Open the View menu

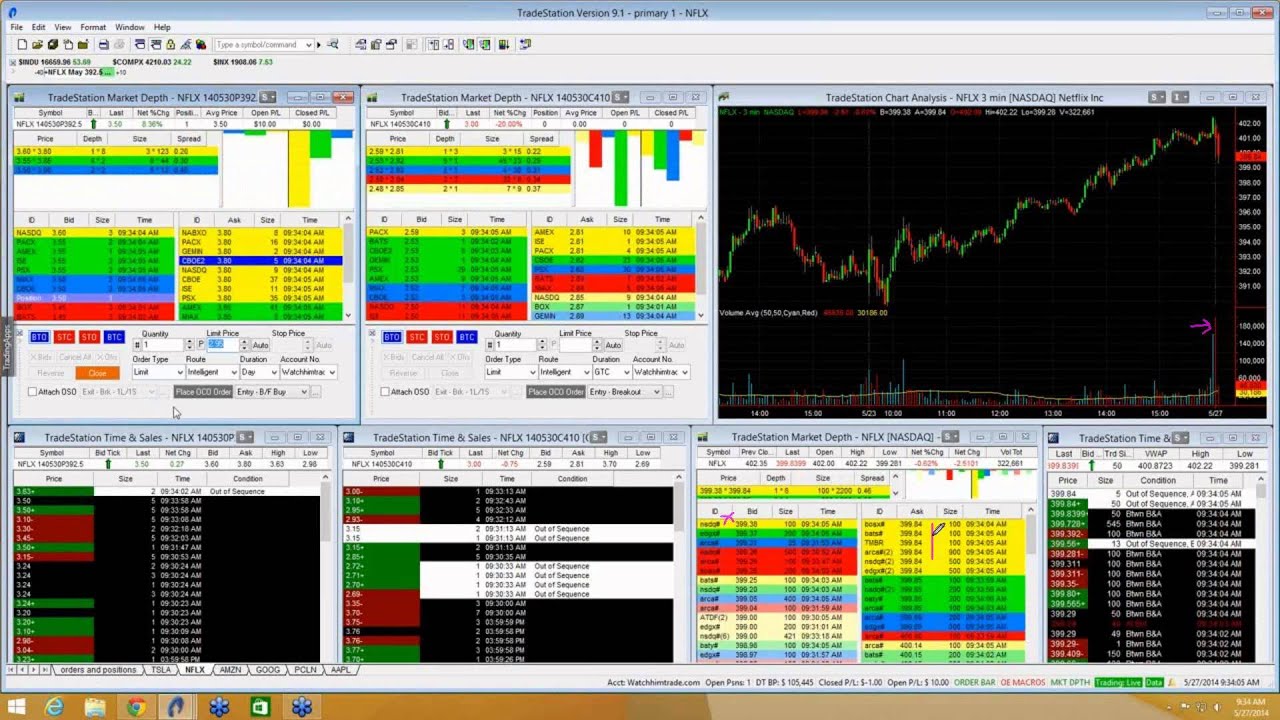62,27
